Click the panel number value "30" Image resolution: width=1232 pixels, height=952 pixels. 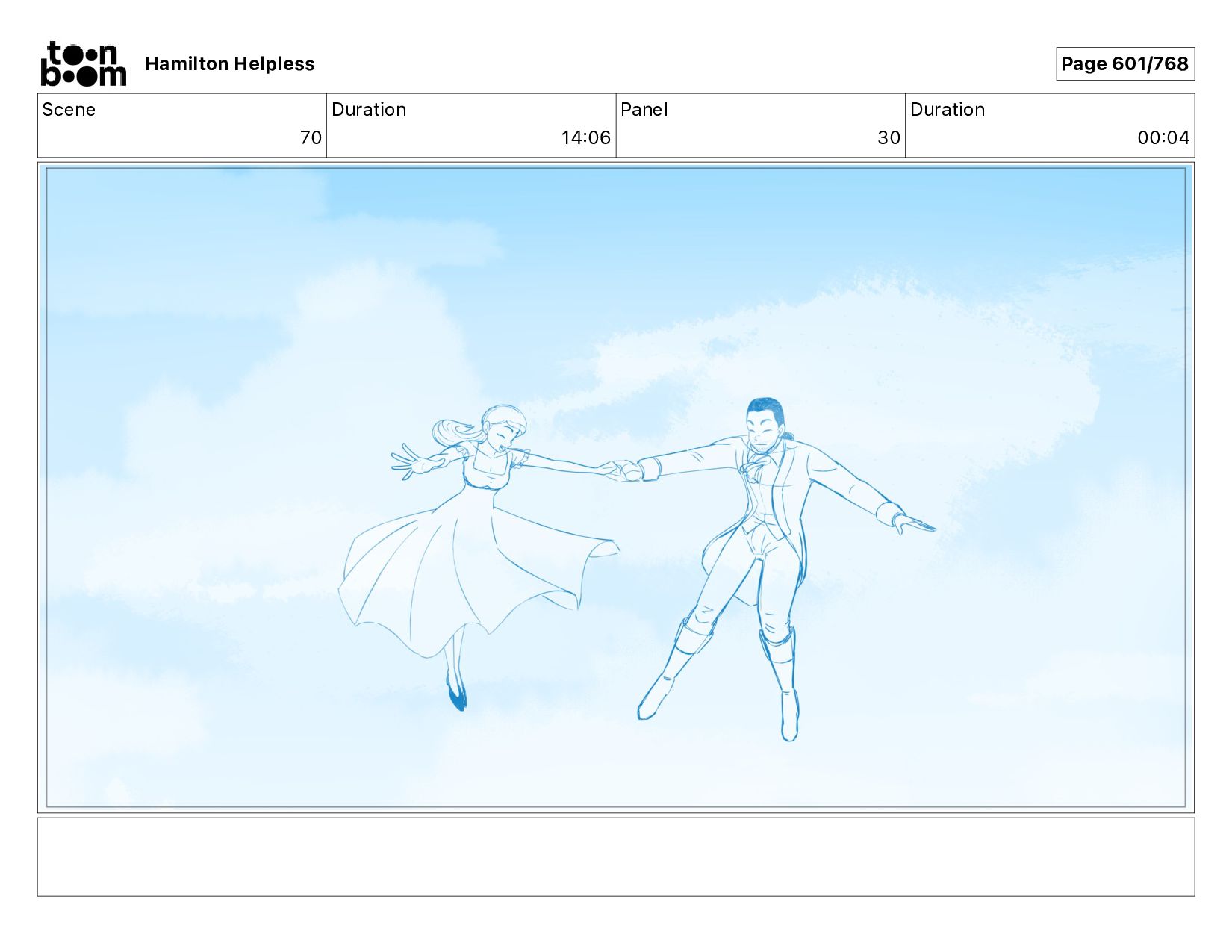pos(889,138)
